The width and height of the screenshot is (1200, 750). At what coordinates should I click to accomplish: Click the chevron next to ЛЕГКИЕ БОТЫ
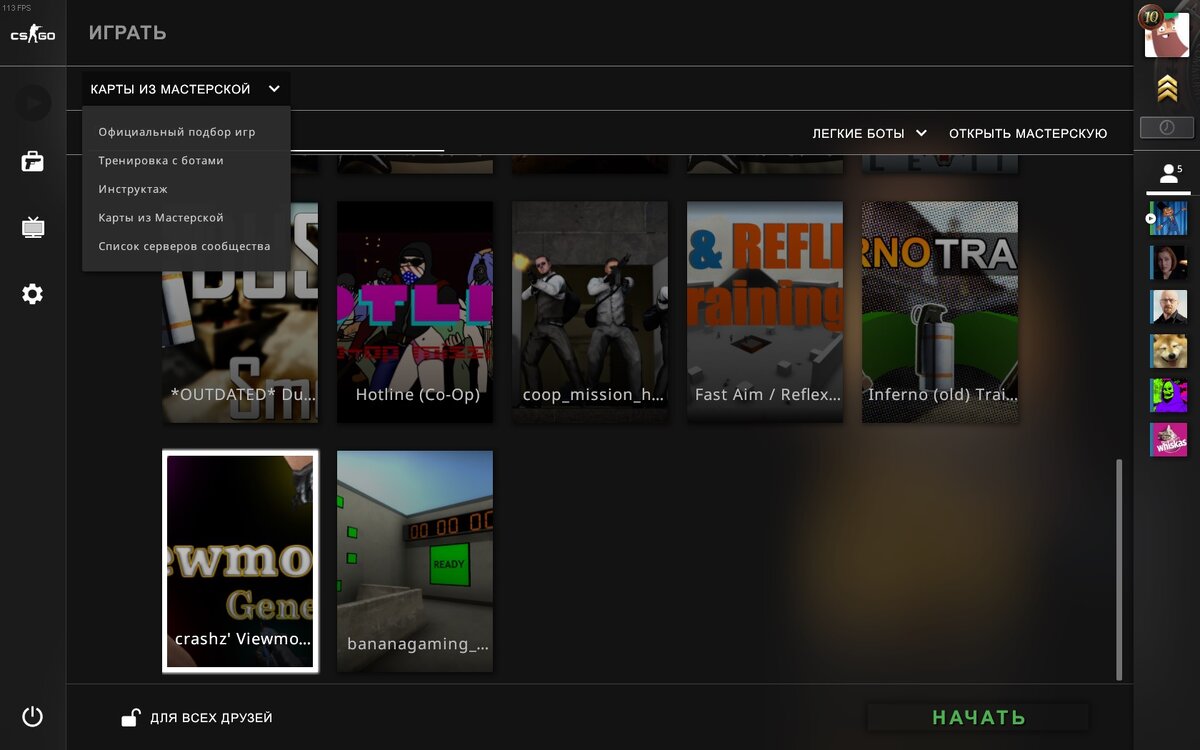(x=921, y=133)
